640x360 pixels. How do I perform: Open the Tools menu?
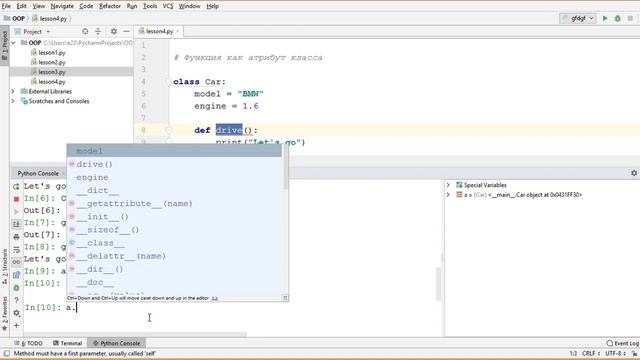(150, 6)
